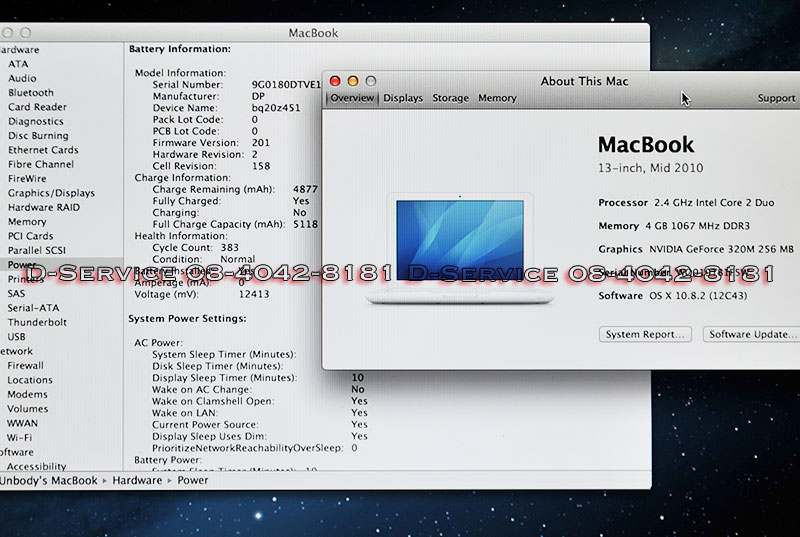Viewport: 800px width, 537px height.
Task: Select Thunderbolt in the sidebar
Action: click(x=37, y=322)
